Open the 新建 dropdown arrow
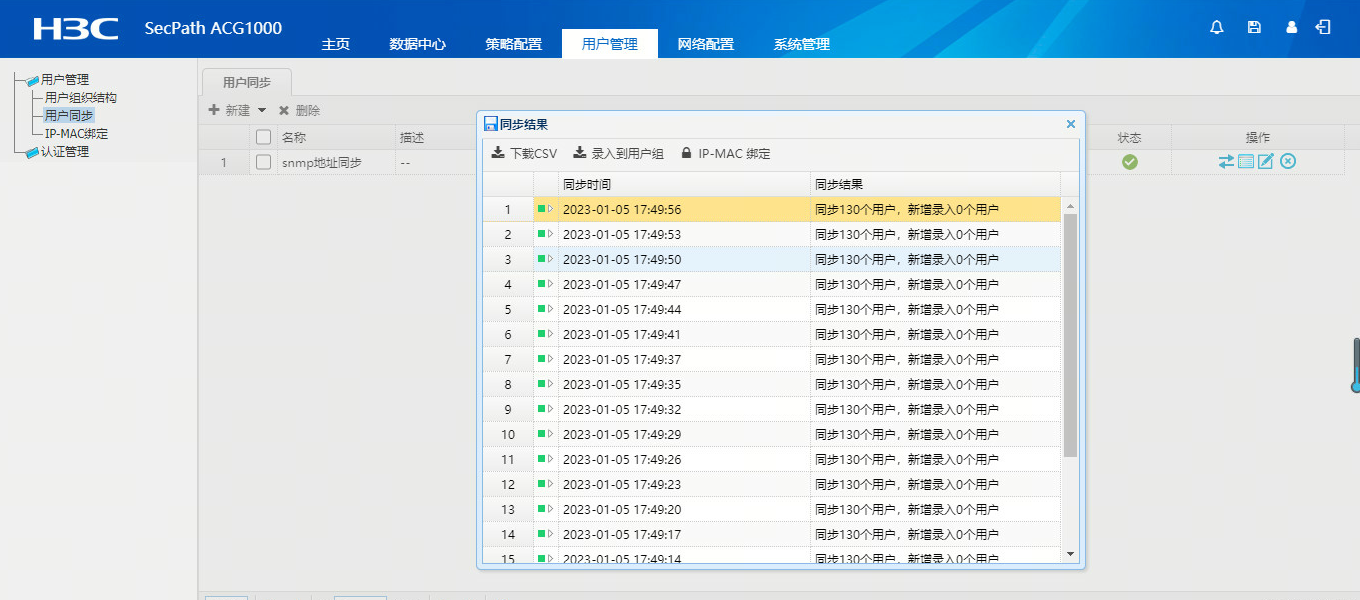This screenshot has width=1360, height=600. [x=262, y=110]
